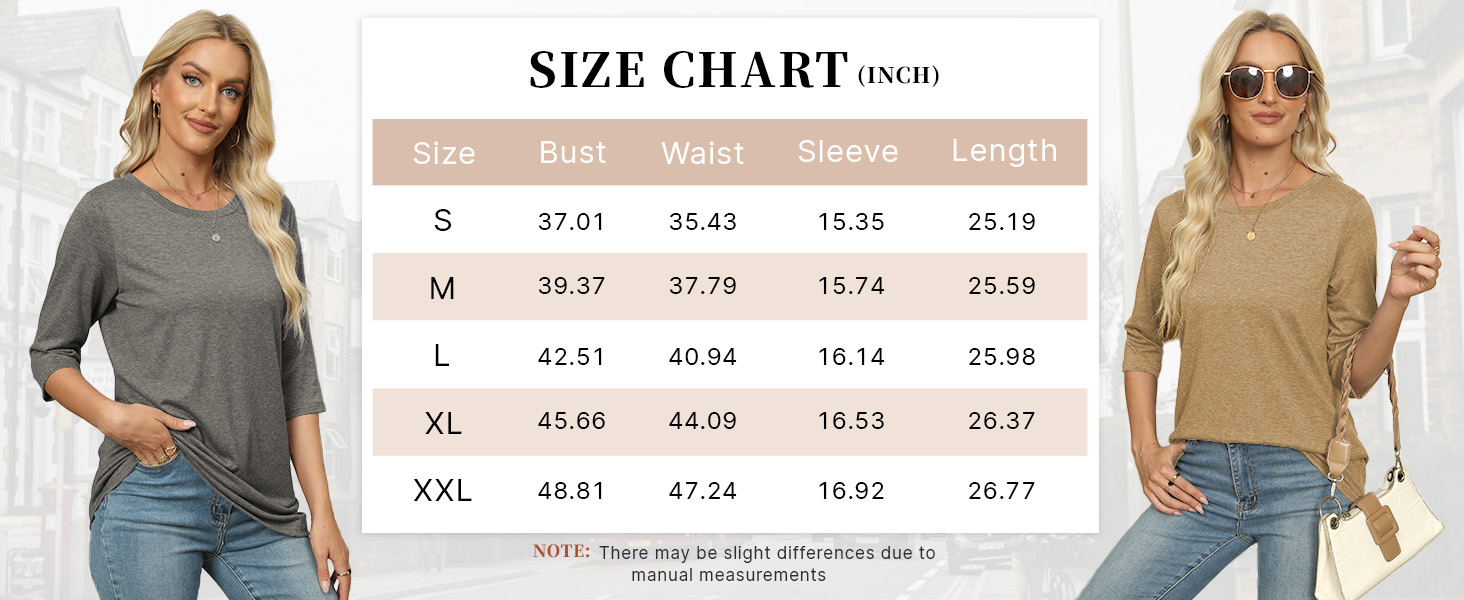Select the XXL size row label
Image resolution: width=1464 pixels, height=600 pixels.
pyautogui.click(x=443, y=491)
